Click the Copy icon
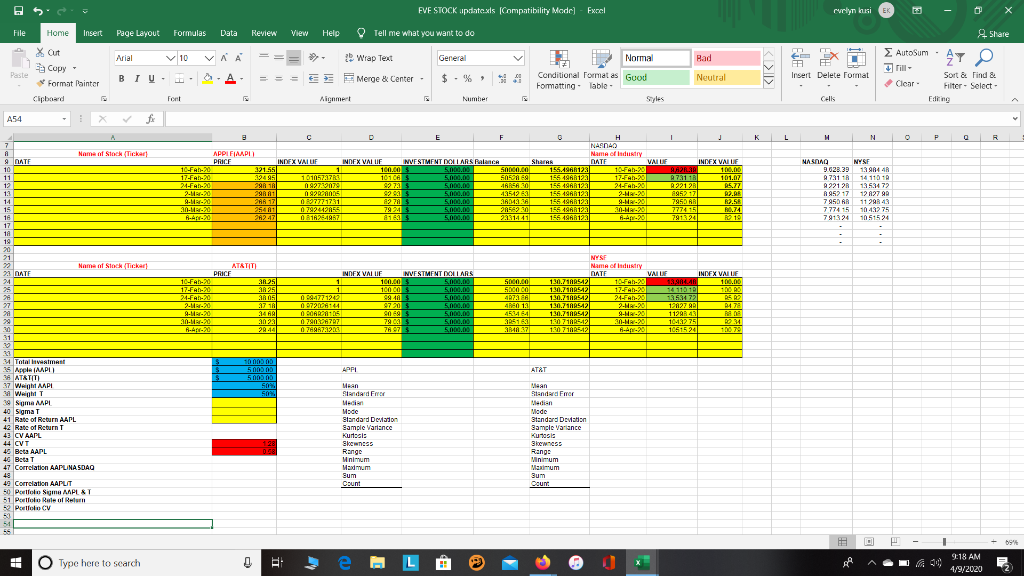 40,68
